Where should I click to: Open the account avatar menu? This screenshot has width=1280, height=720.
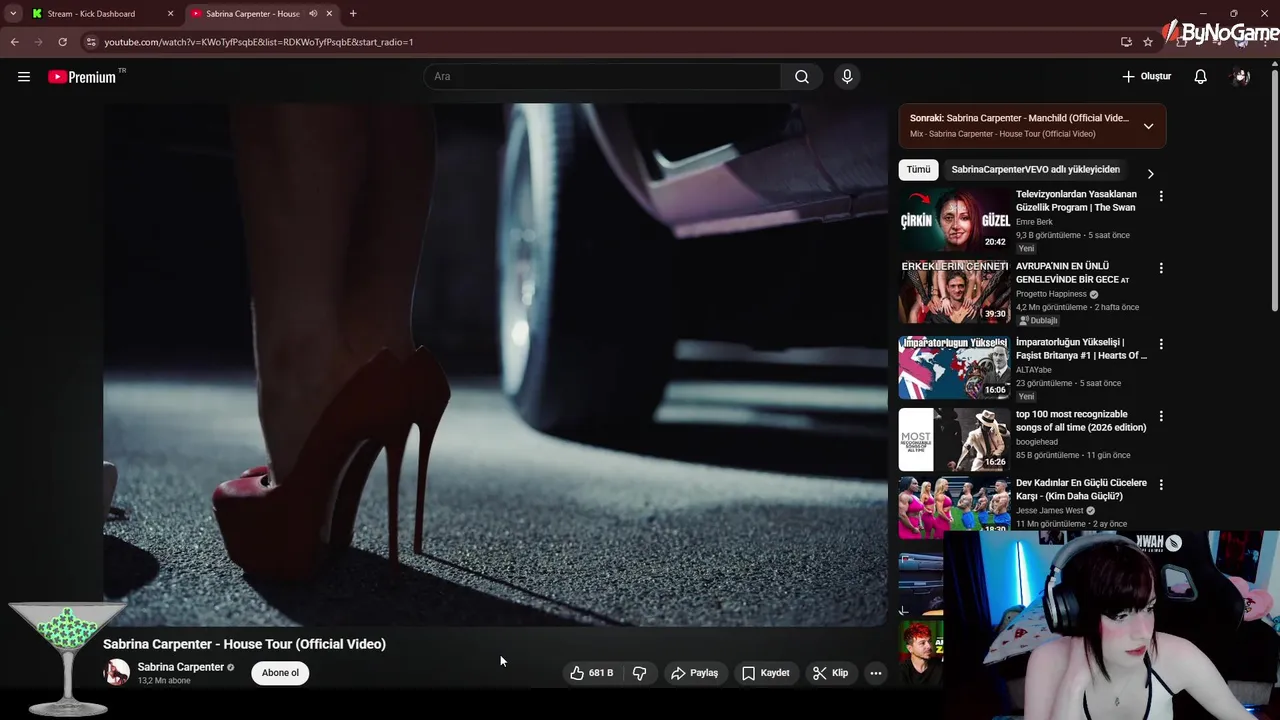click(x=1241, y=77)
